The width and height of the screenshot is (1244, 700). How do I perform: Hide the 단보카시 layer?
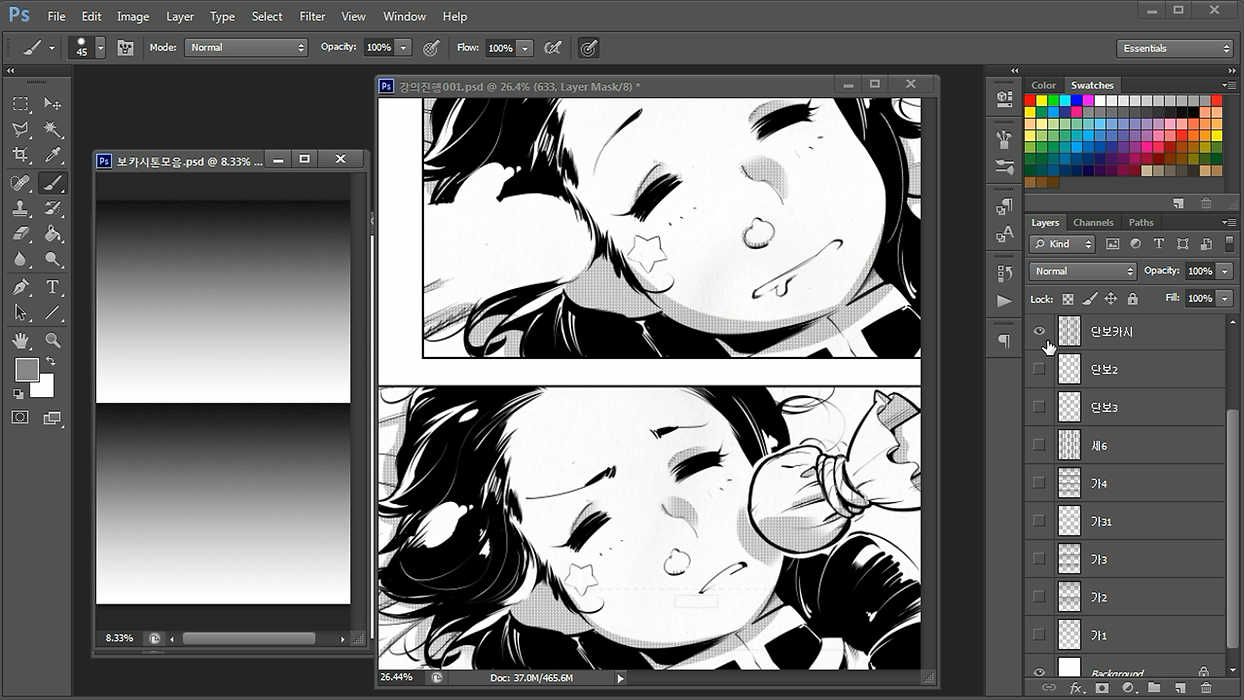click(1039, 331)
